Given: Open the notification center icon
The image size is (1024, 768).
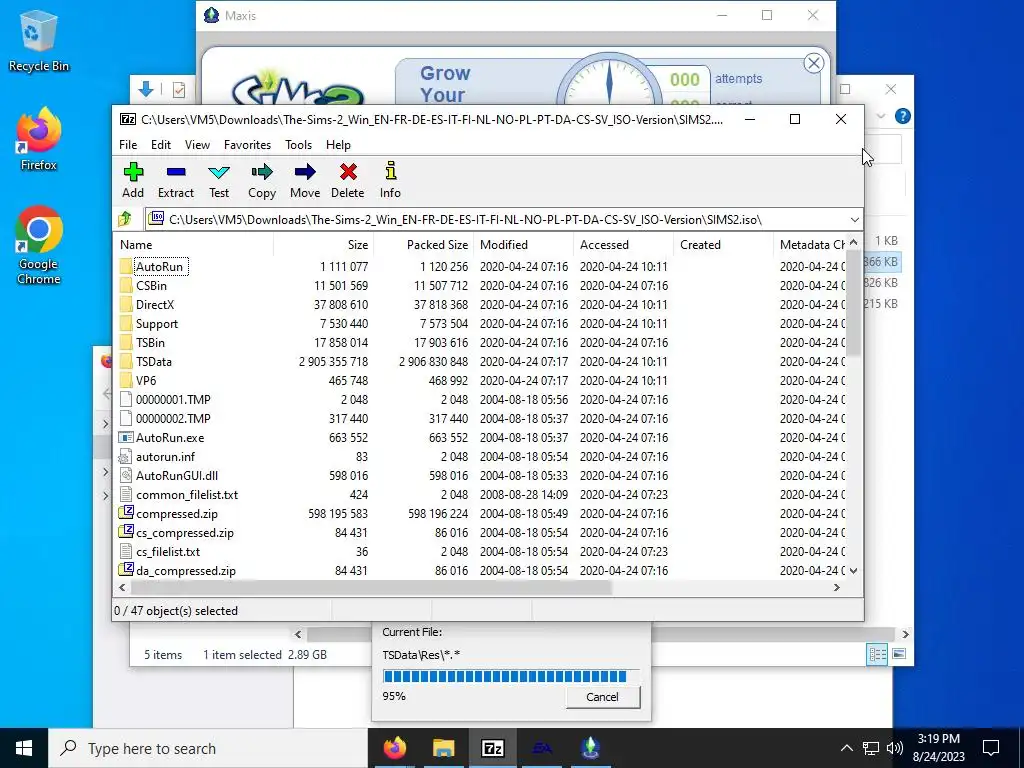Looking at the screenshot, I should pos(991,748).
